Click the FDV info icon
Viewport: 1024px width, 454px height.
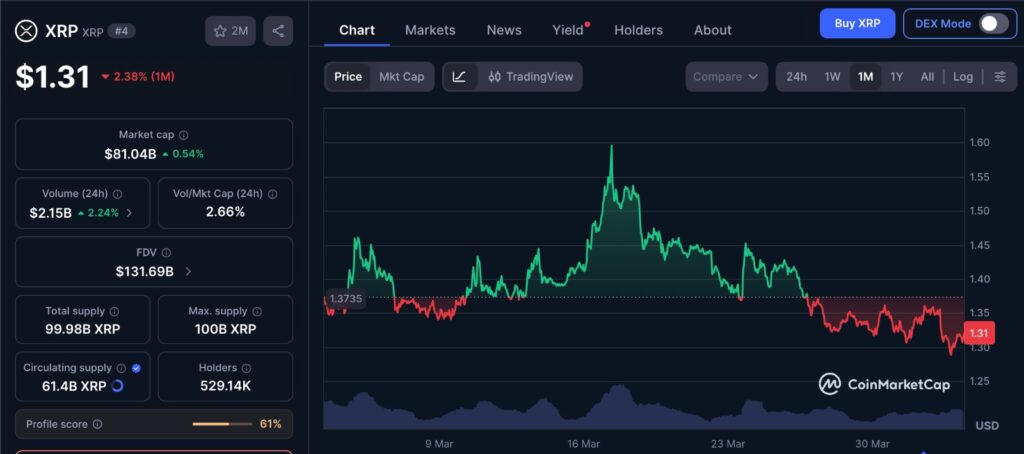pos(167,253)
